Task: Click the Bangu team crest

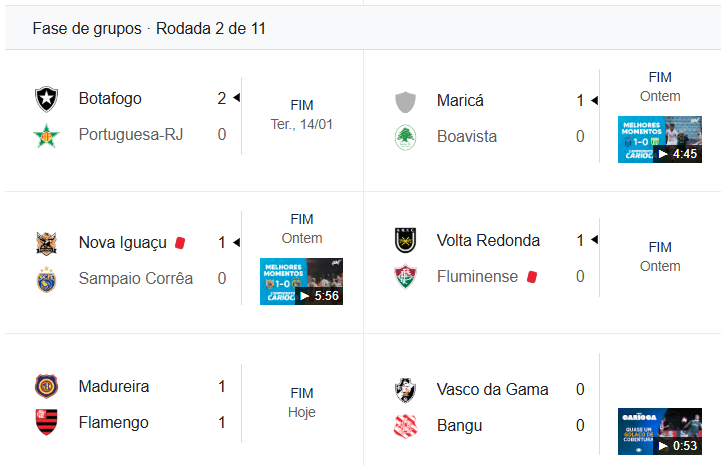Action: pyautogui.click(x=405, y=426)
